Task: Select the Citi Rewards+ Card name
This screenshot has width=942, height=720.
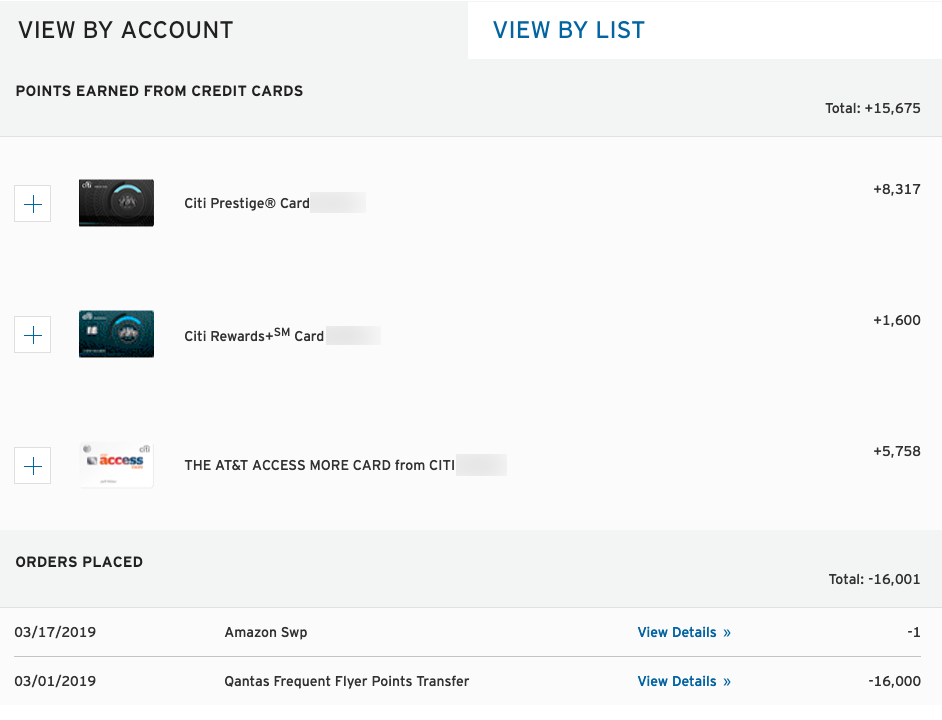Action: tap(254, 336)
